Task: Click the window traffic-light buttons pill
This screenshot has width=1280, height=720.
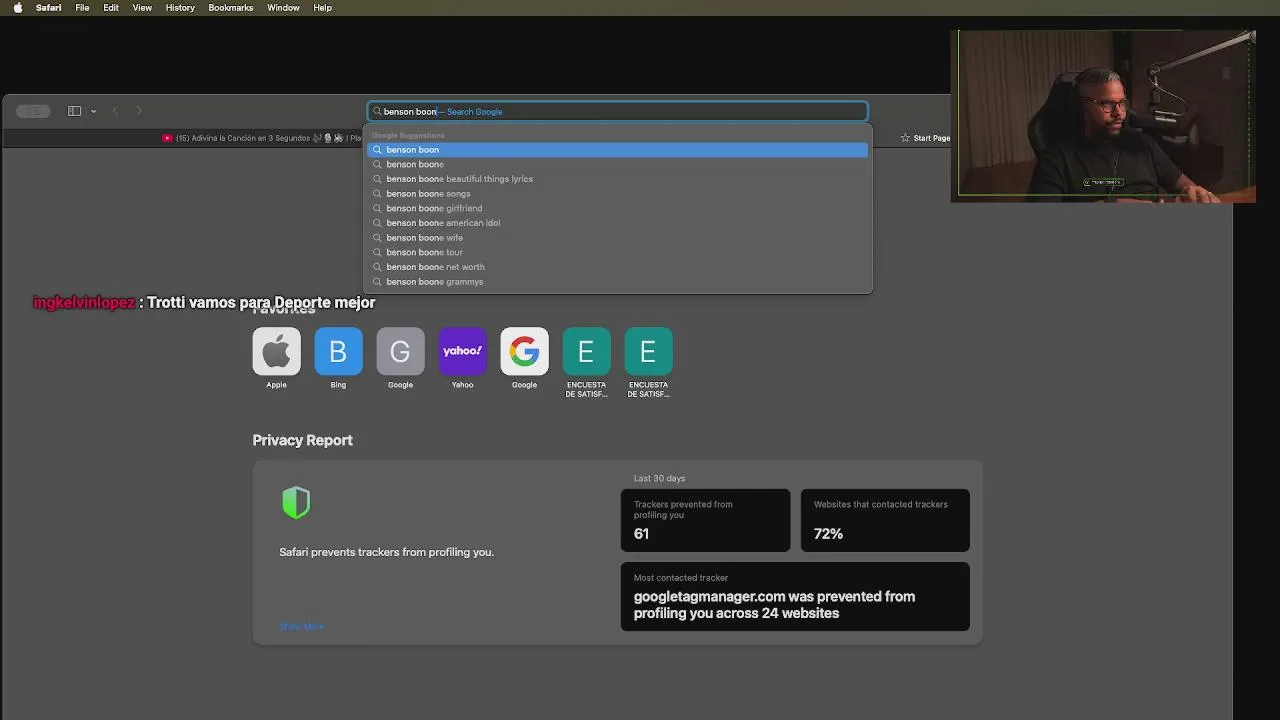Action: click(33, 111)
